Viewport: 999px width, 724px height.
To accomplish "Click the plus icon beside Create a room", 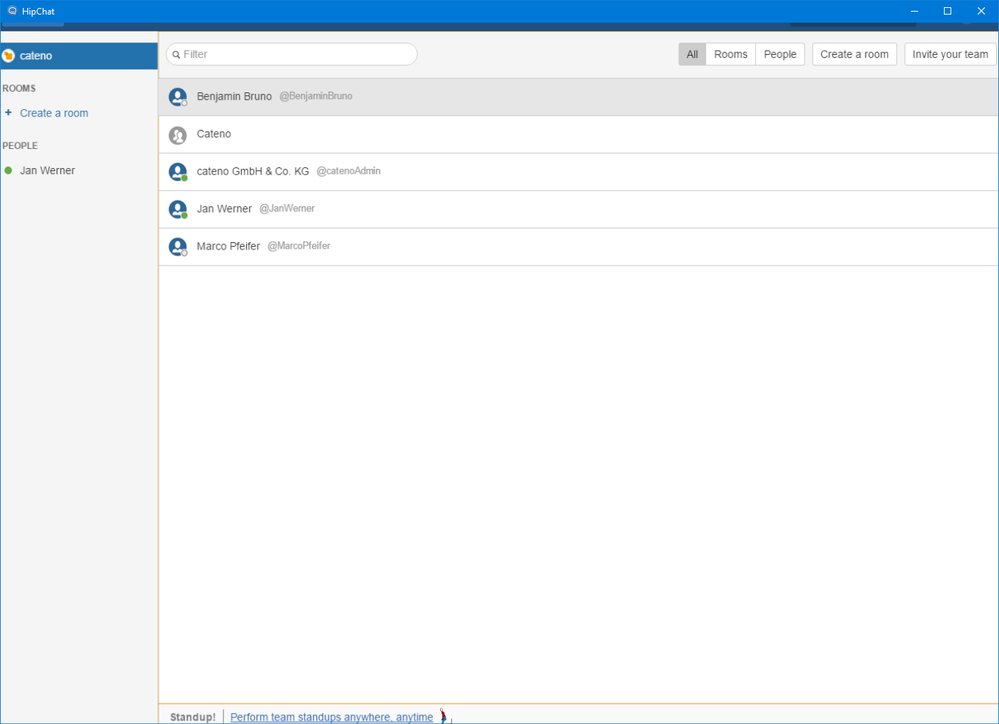I will [x=8, y=112].
